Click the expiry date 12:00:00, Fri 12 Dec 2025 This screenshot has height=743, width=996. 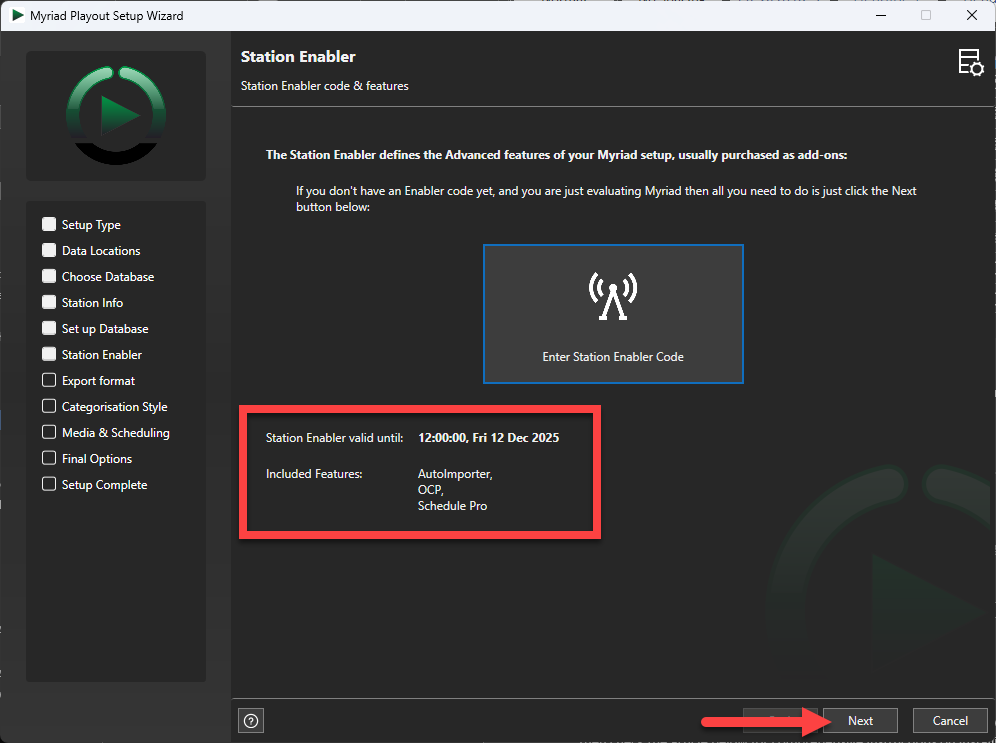pos(488,438)
